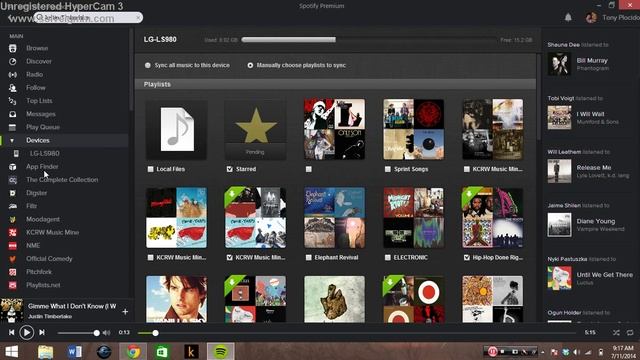Image resolution: width=640 pixels, height=360 pixels.
Task: Click the Pitchfork app icon
Action: 13,272
